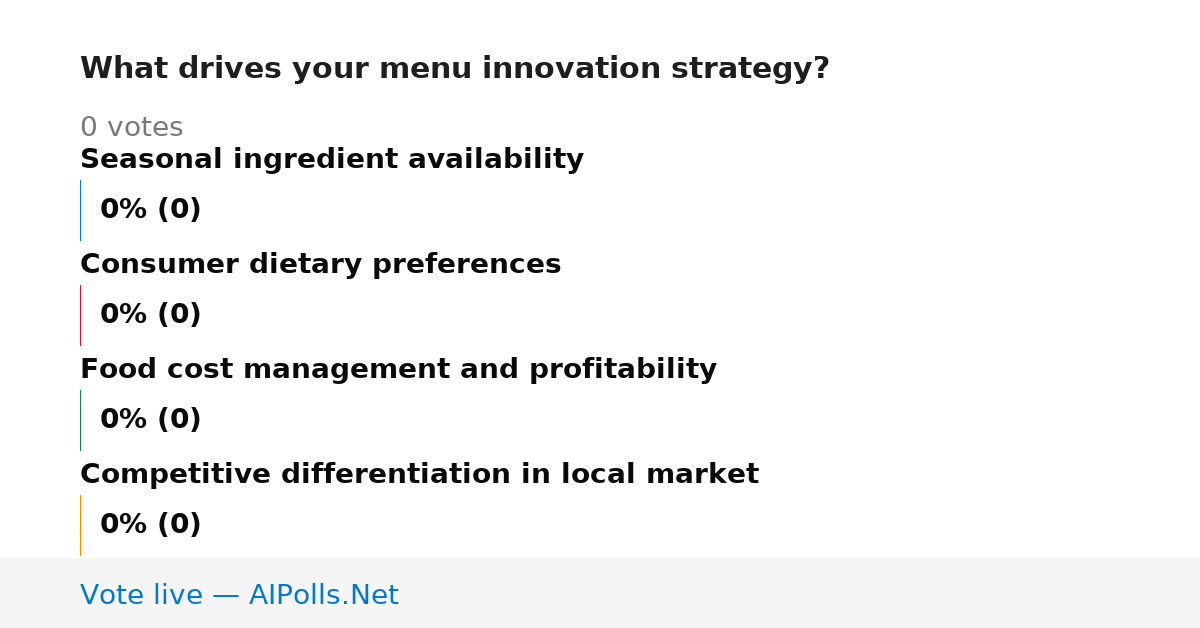Click the word 'profitability' in third option
The image size is (1200, 628).
point(623,370)
